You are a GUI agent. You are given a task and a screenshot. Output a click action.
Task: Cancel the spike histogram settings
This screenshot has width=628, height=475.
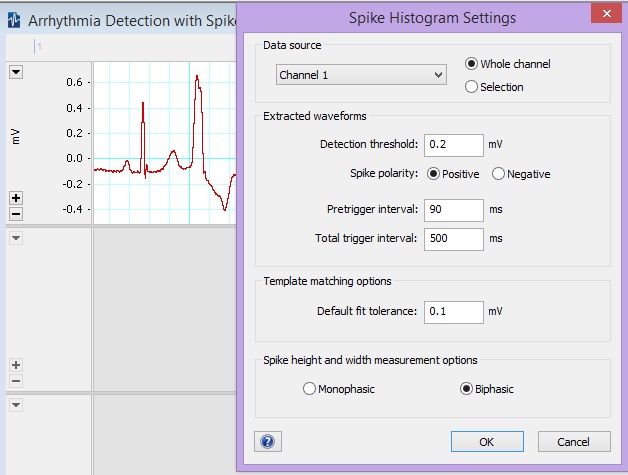tap(573, 441)
